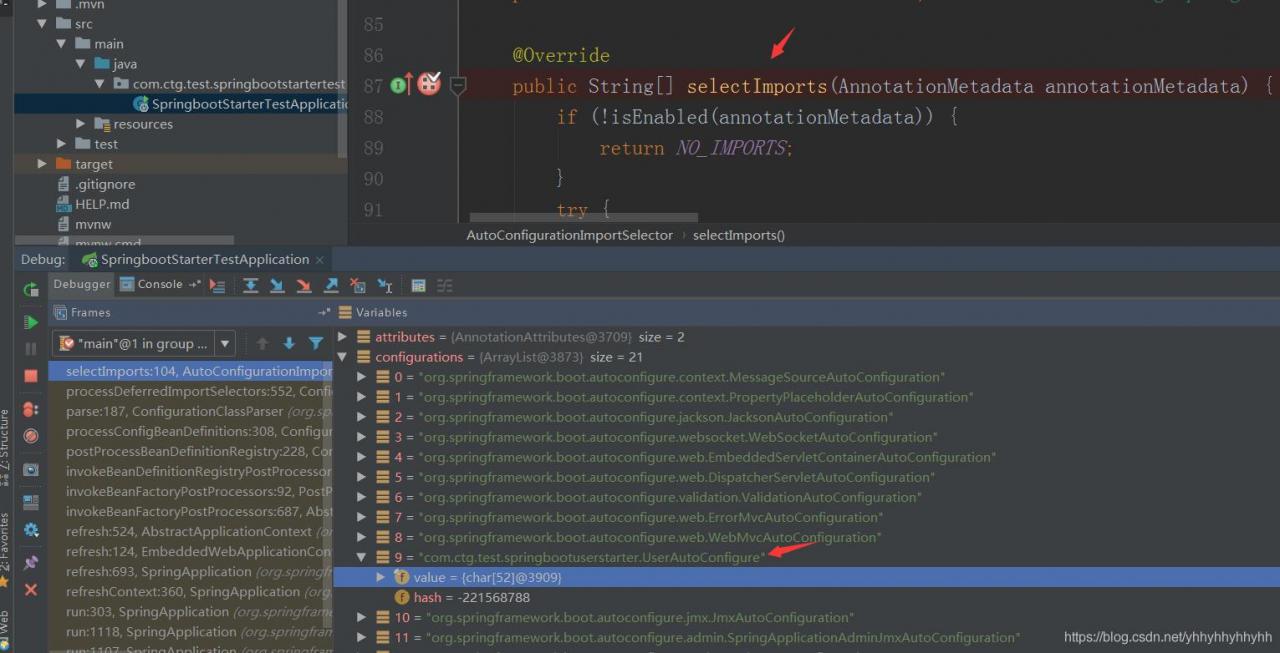Image resolution: width=1280 pixels, height=653 pixels.
Task: Click the Force Step Into red arrow
Action: (x=304, y=286)
